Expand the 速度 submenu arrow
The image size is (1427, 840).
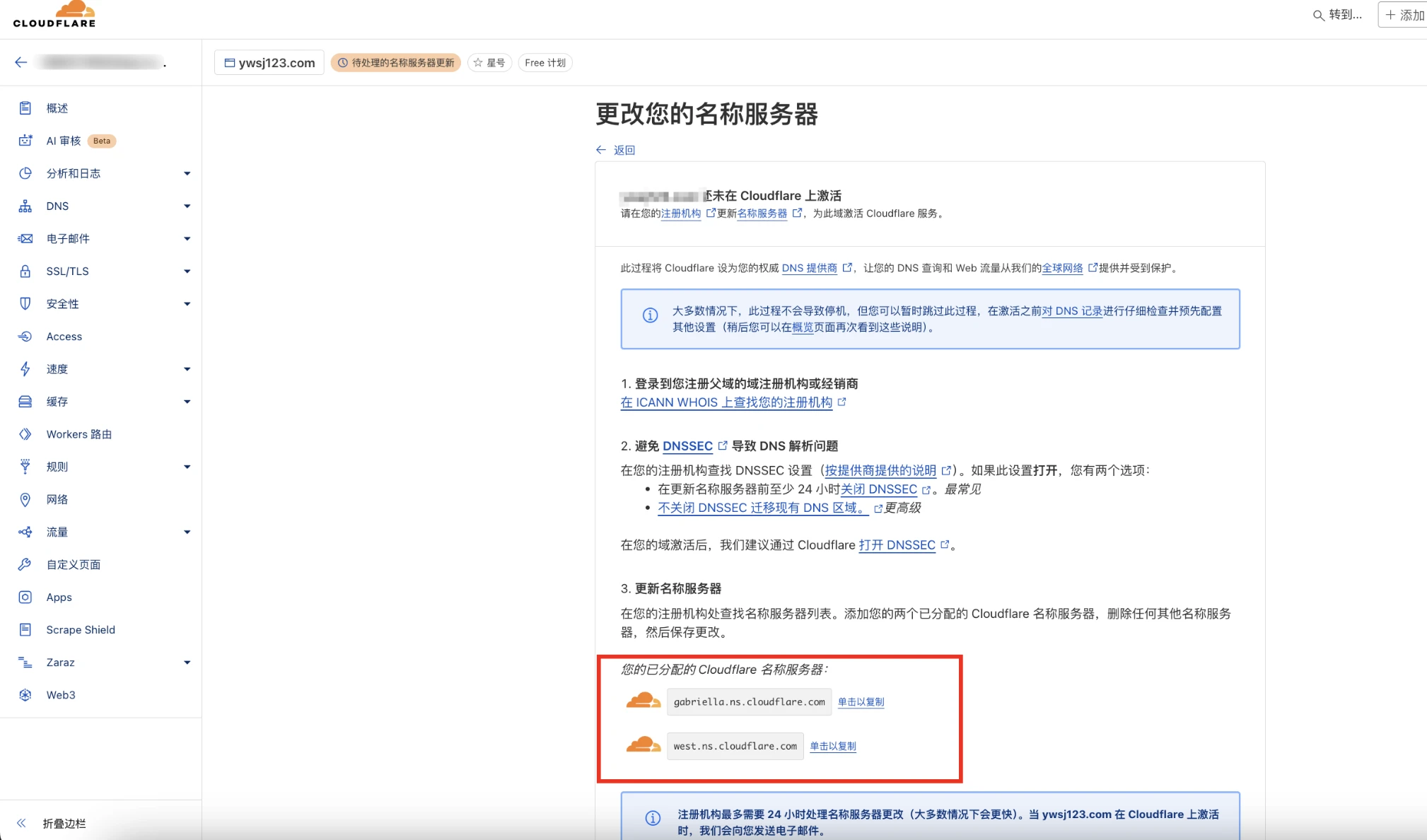pos(187,369)
